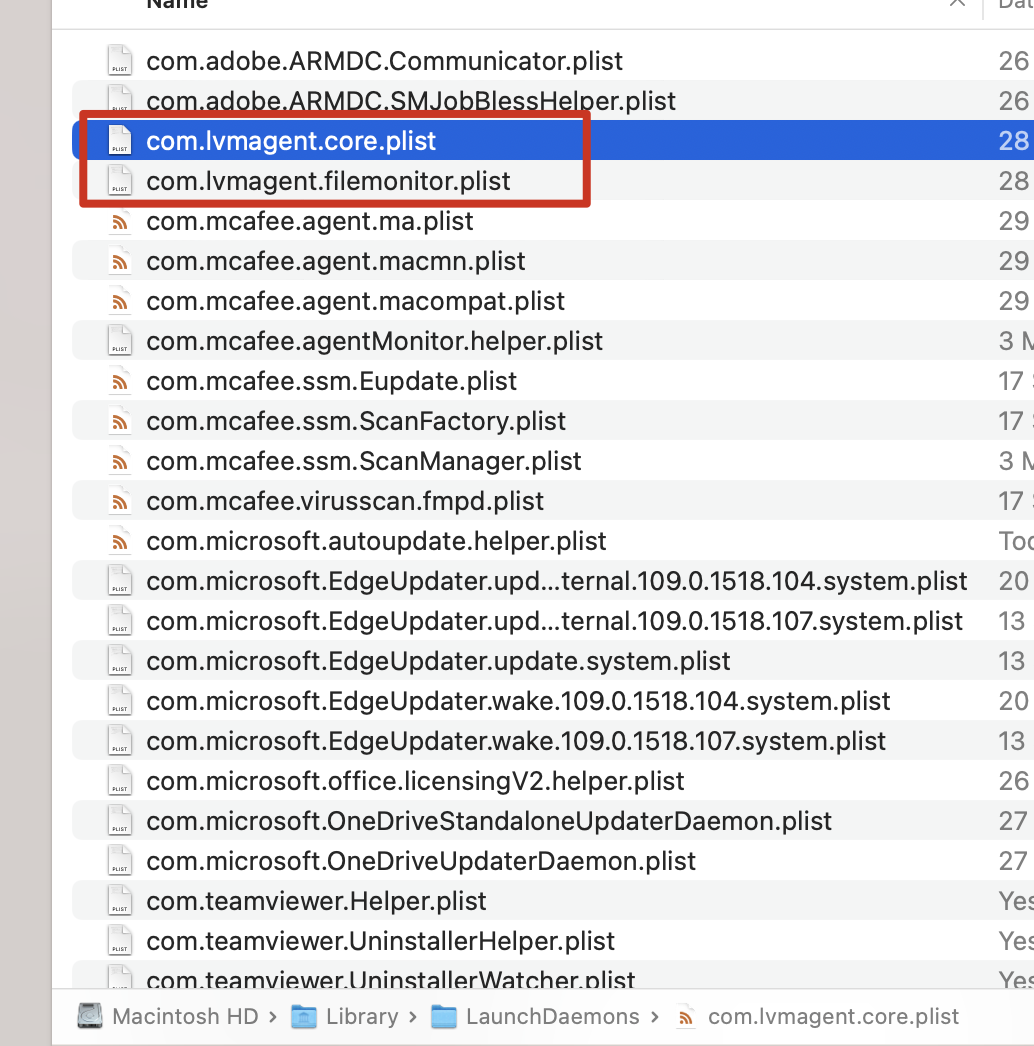Select com.mcafee.virusscan.fmpd.plist file
The image size is (1034, 1046).
[x=345, y=502]
